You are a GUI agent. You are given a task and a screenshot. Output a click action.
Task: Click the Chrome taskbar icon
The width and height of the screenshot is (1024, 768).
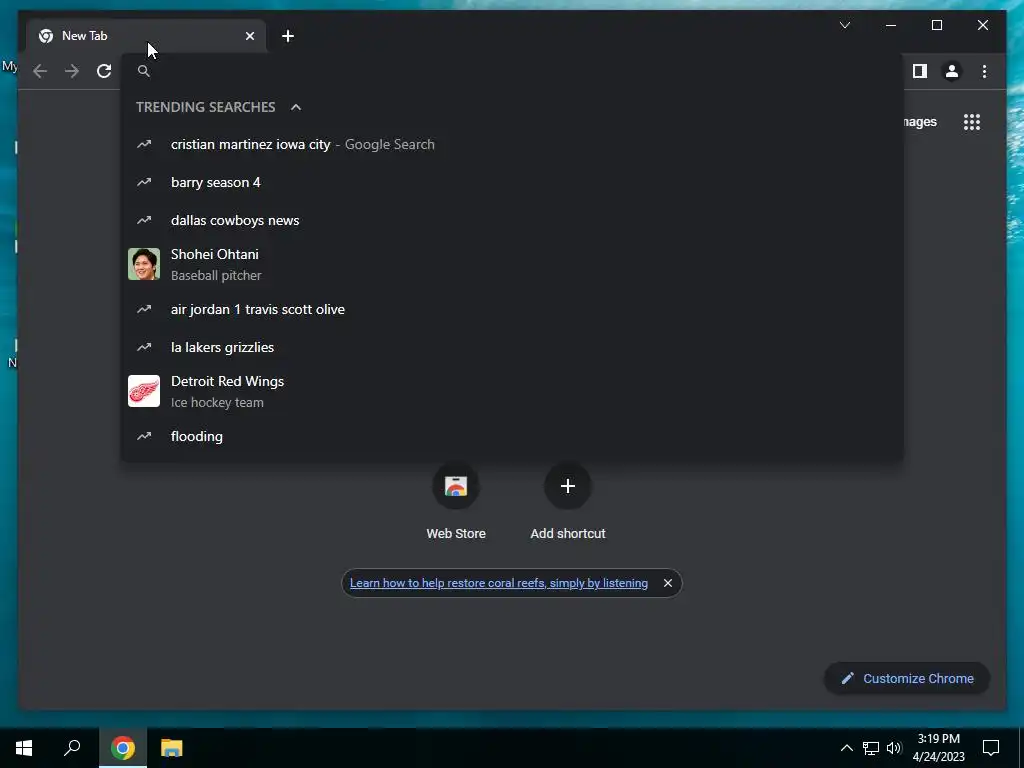(123, 748)
